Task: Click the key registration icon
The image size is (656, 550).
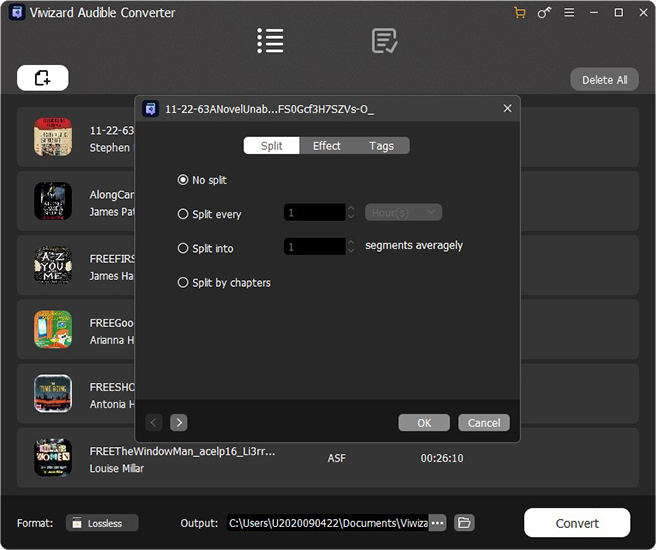Action: 544,13
